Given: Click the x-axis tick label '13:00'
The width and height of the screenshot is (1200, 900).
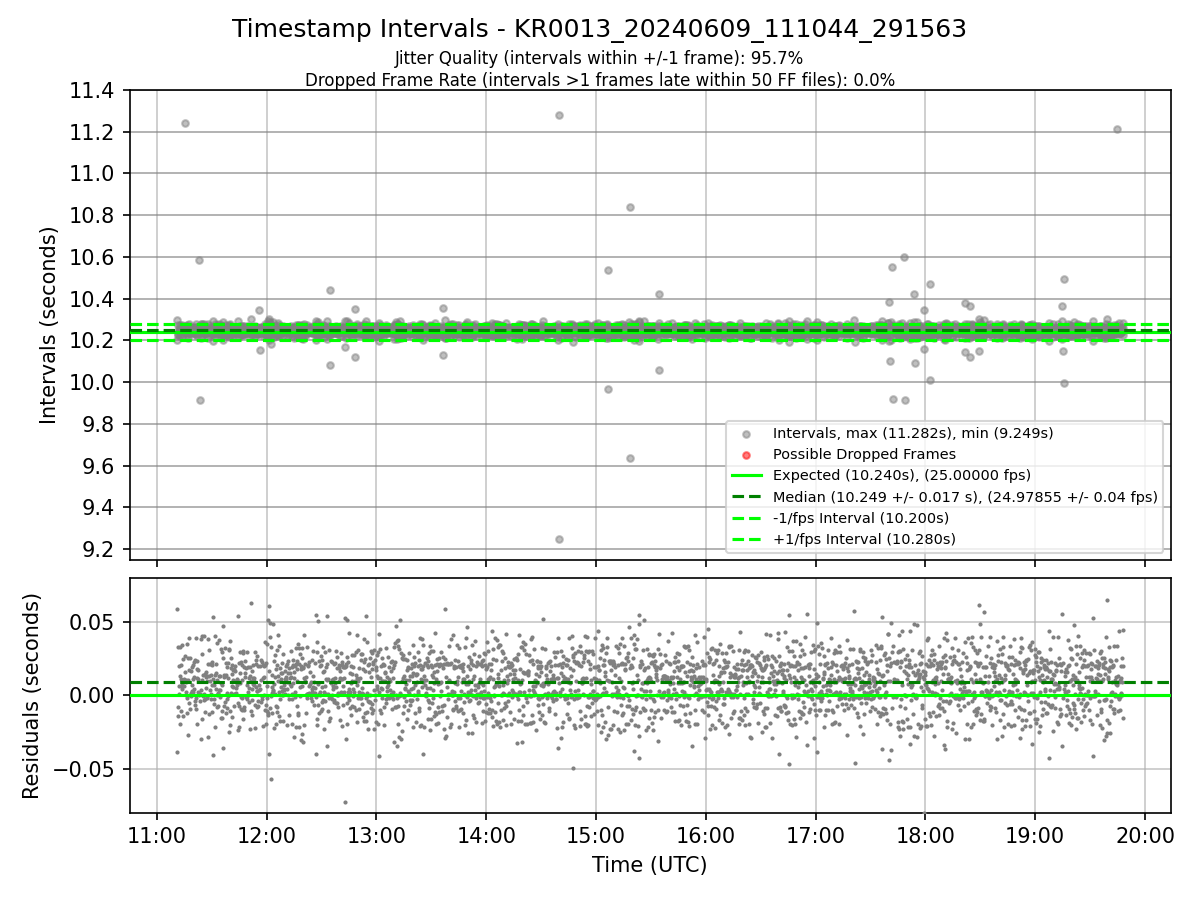Looking at the screenshot, I should pyautogui.click(x=376, y=835).
